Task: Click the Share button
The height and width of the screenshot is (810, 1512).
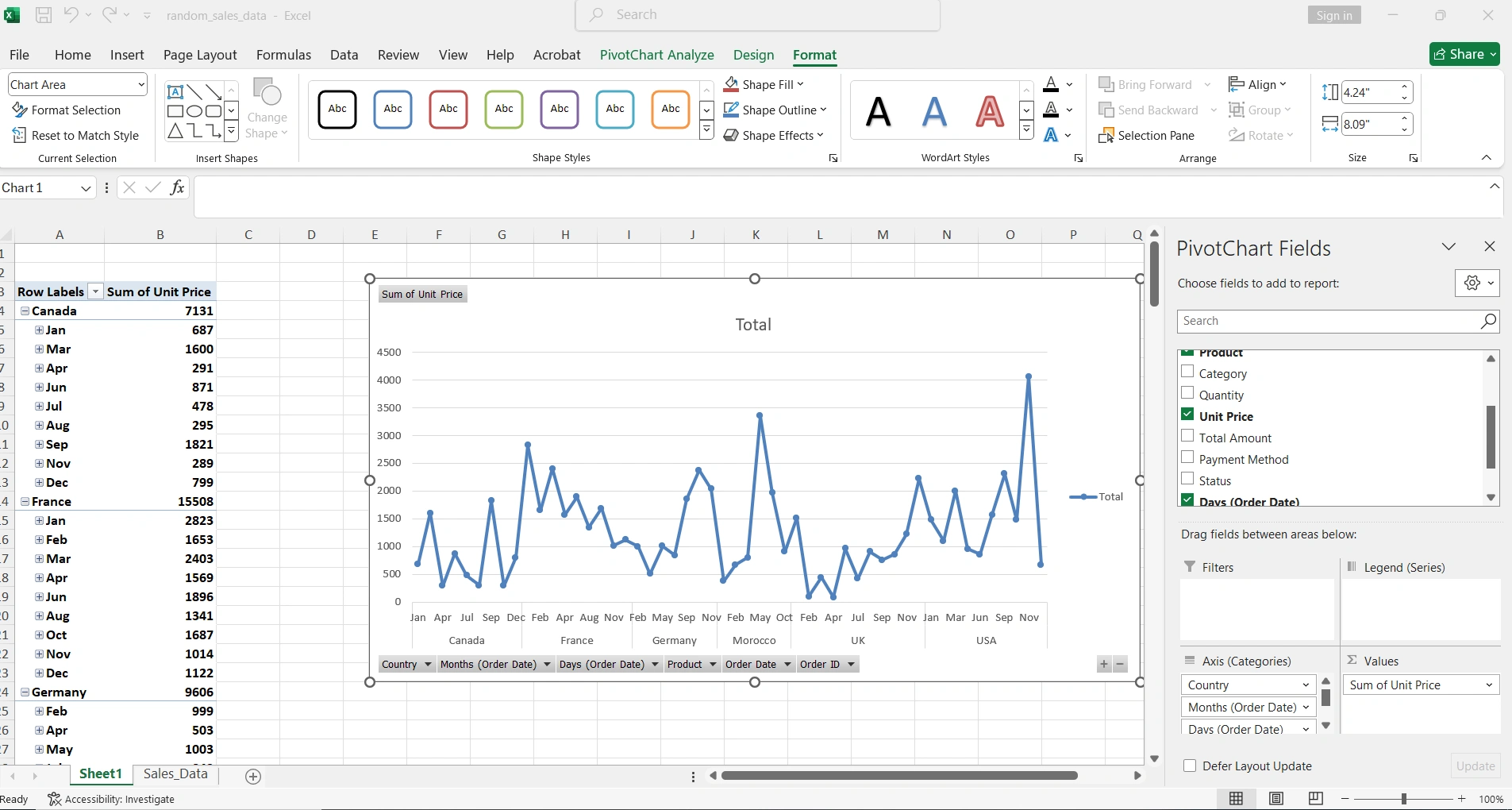Action: [1464, 54]
